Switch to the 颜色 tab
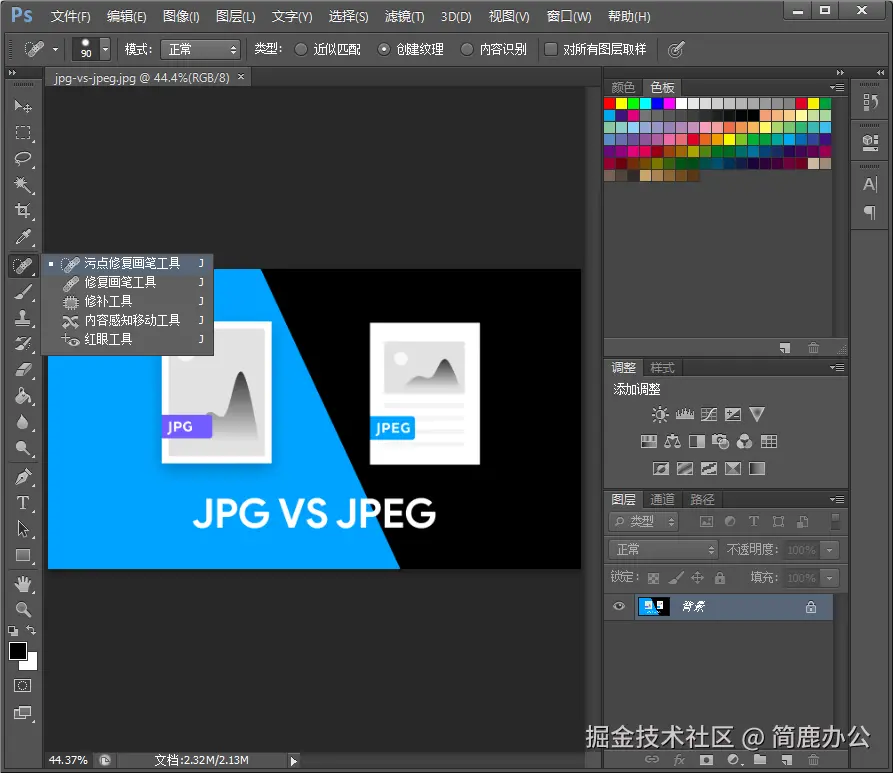This screenshot has height=773, width=893. (x=623, y=87)
